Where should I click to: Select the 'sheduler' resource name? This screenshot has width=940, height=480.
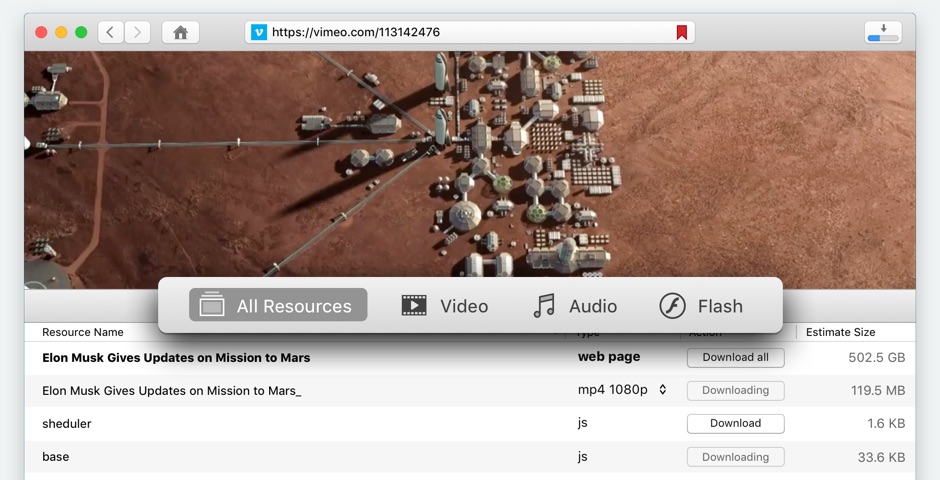67,424
